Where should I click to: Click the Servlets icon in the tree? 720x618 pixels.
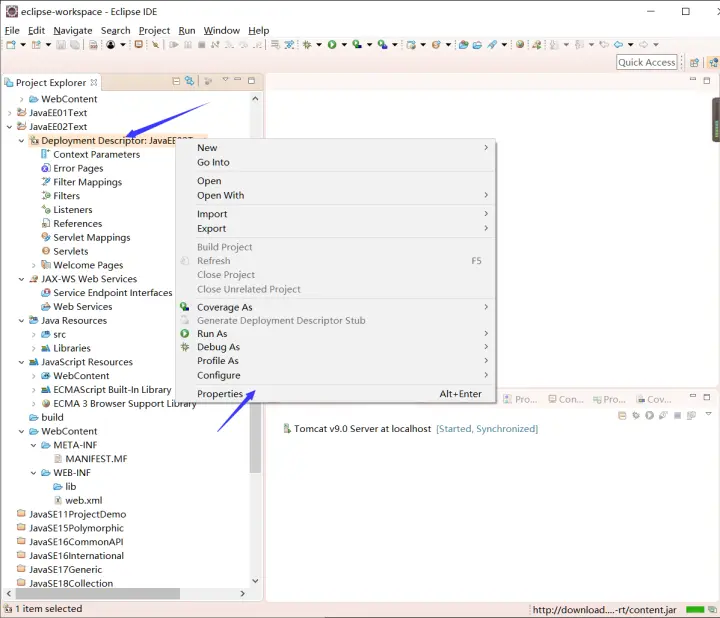click(x=45, y=251)
